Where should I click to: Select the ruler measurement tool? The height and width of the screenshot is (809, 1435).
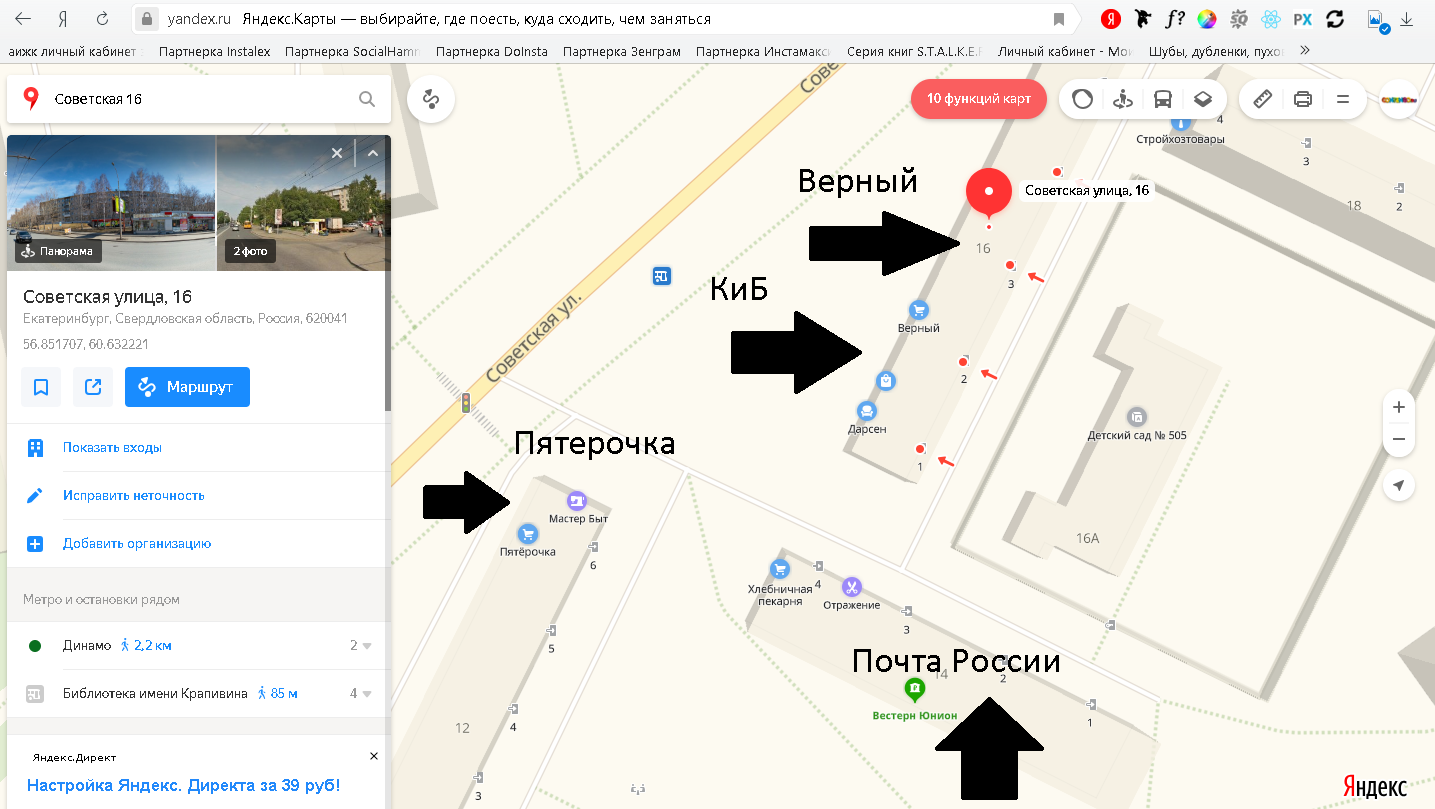(x=1262, y=99)
